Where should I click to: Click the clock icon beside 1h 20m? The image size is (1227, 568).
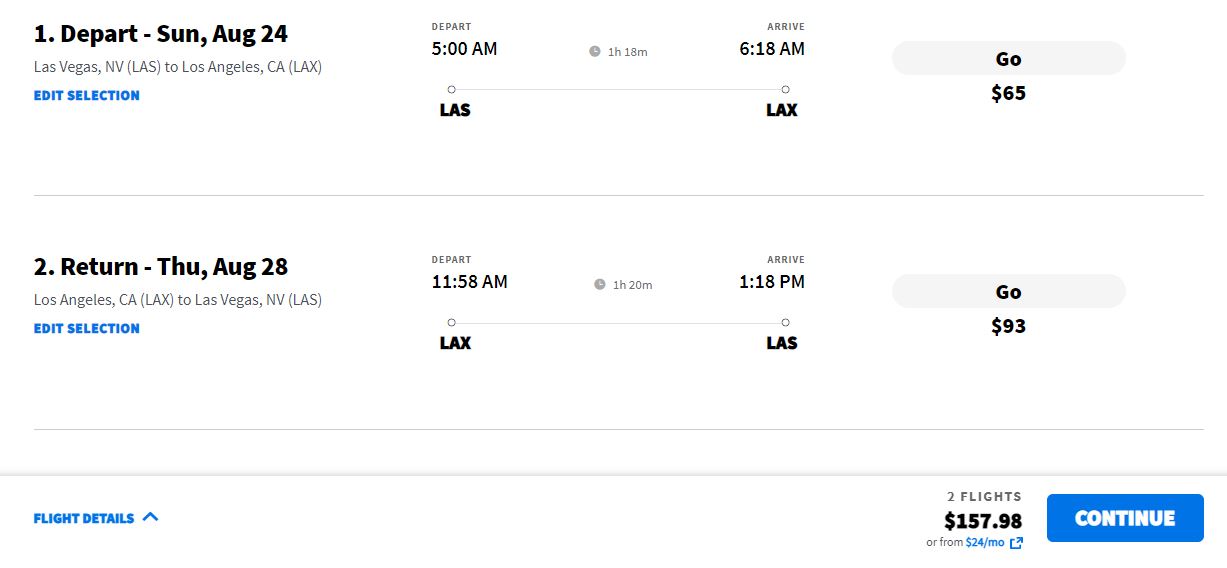click(x=600, y=284)
